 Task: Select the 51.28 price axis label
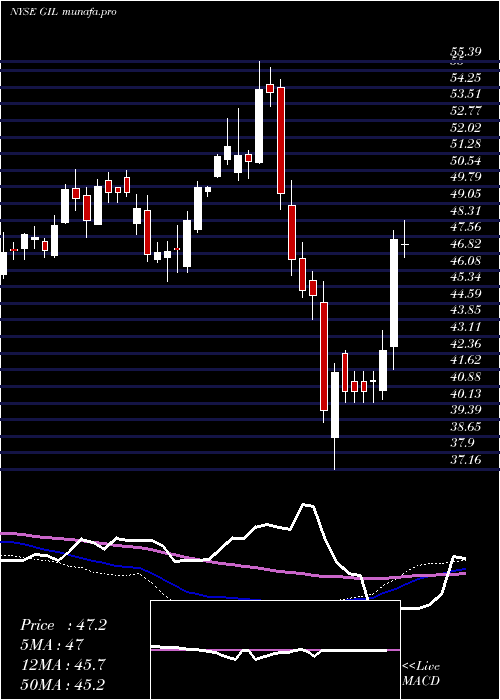[466, 144]
